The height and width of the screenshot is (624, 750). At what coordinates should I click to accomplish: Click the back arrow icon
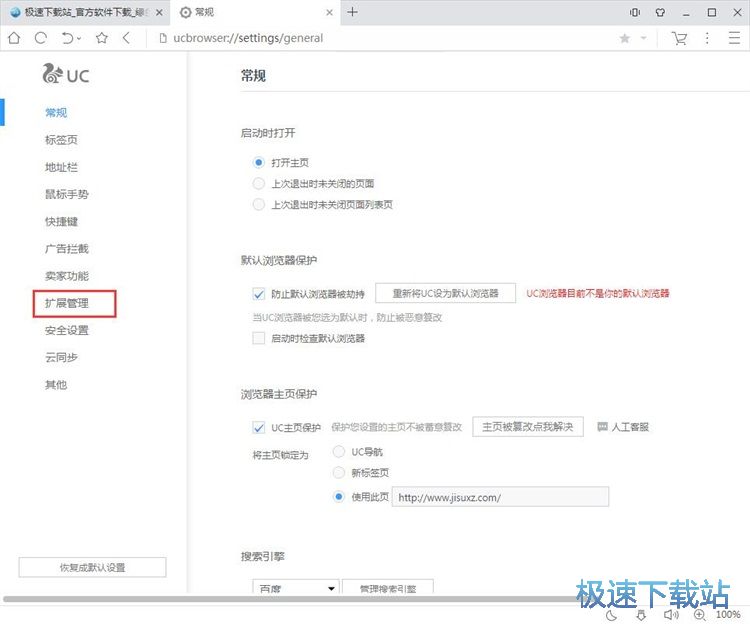coord(126,38)
